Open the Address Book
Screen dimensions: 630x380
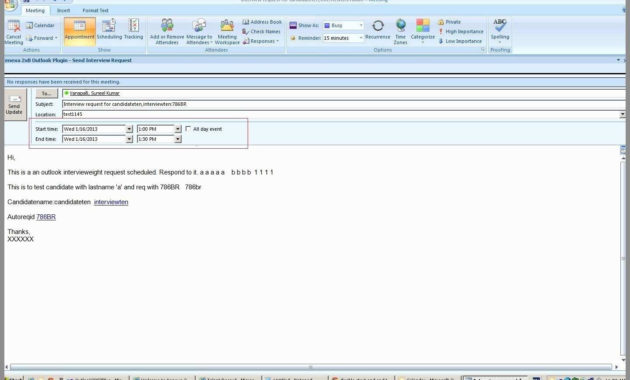(262, 22)
